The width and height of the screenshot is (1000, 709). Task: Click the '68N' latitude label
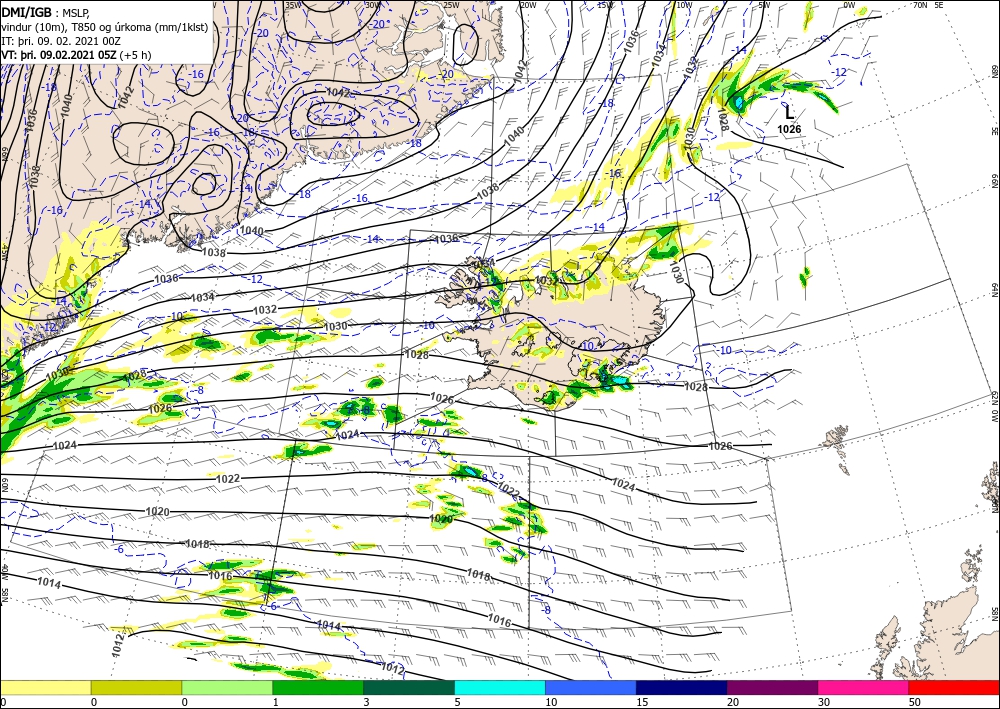click(x=994, y=70)
